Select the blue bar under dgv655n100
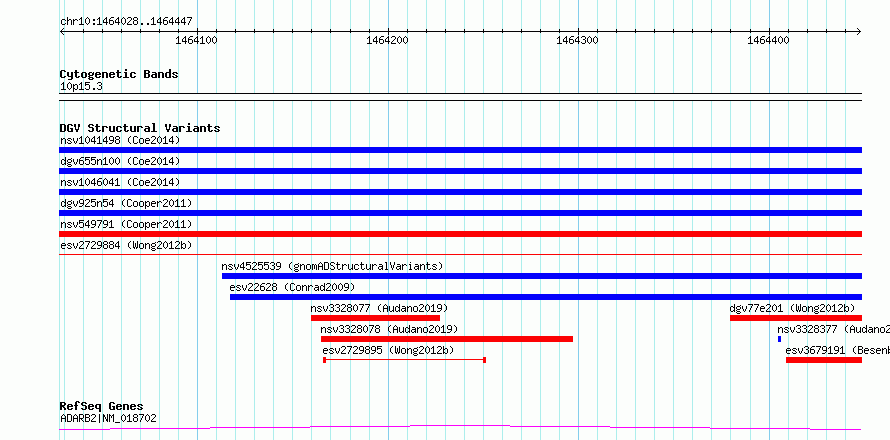890x440 pixels. point(460,171)
